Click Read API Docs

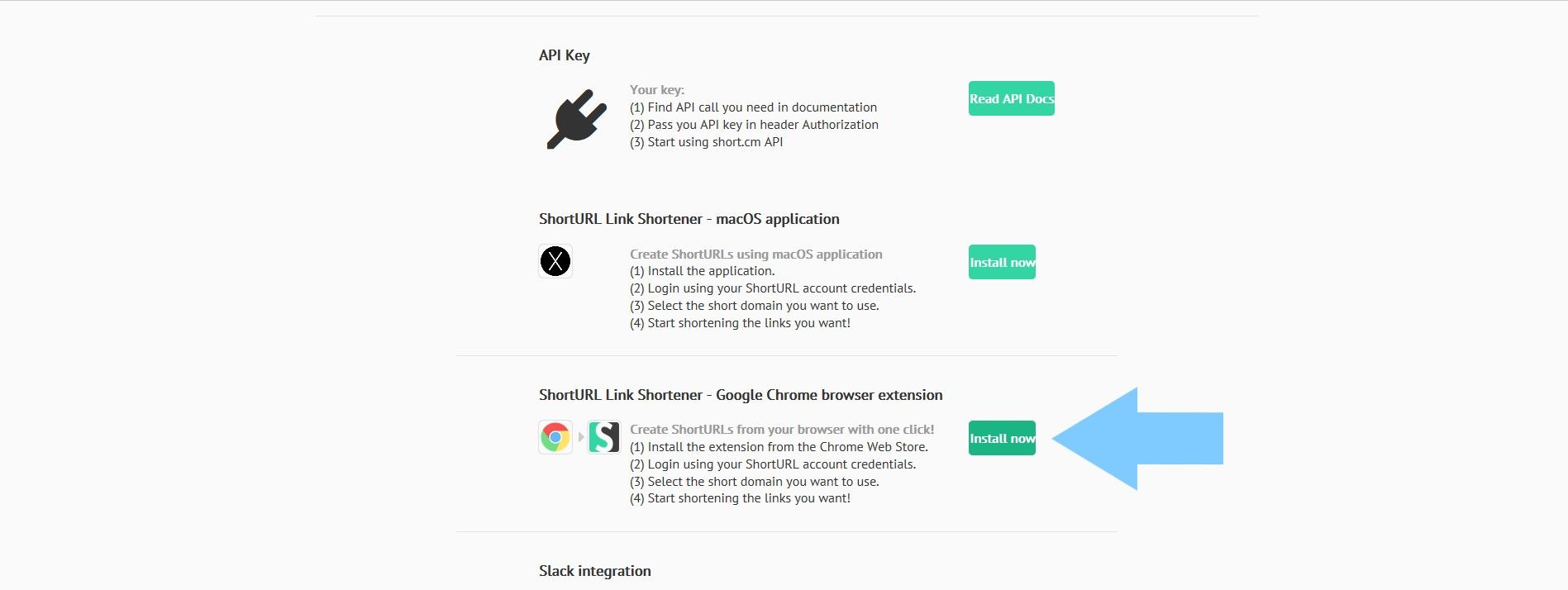tap(1011, 98)
